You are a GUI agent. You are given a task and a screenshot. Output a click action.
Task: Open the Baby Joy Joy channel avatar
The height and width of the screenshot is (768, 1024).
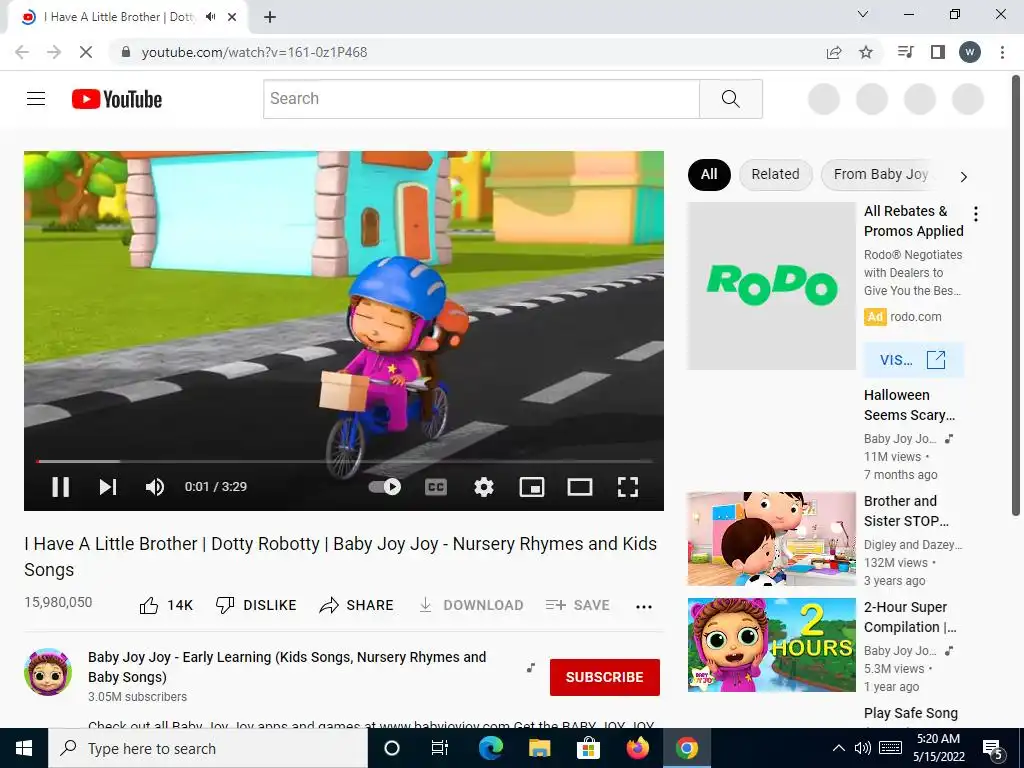[x=48, y=672]
